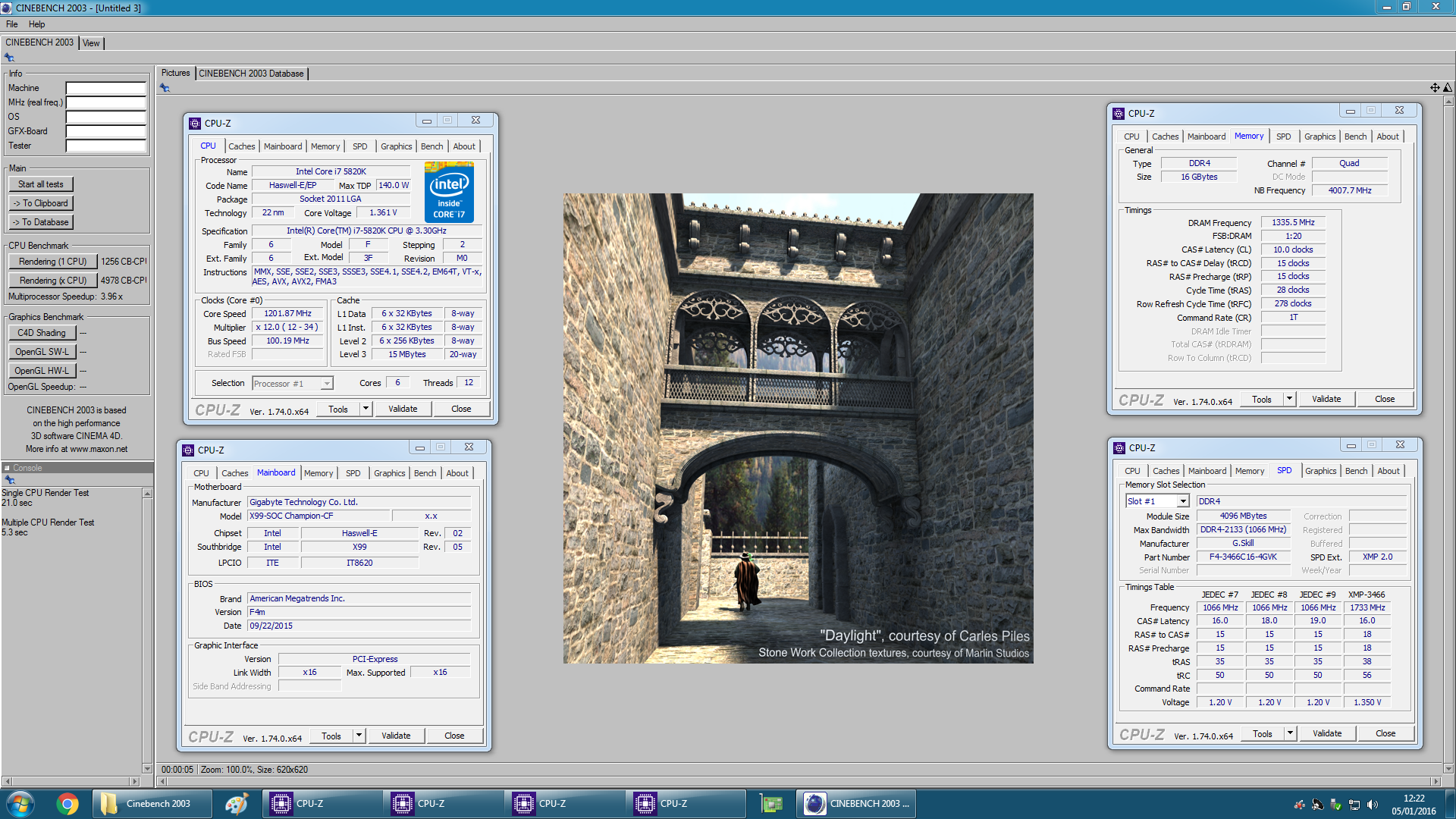Expand Tools dropdown arrow in Mainboard window
Viewport: 1456px width, 819px height.
359,736
